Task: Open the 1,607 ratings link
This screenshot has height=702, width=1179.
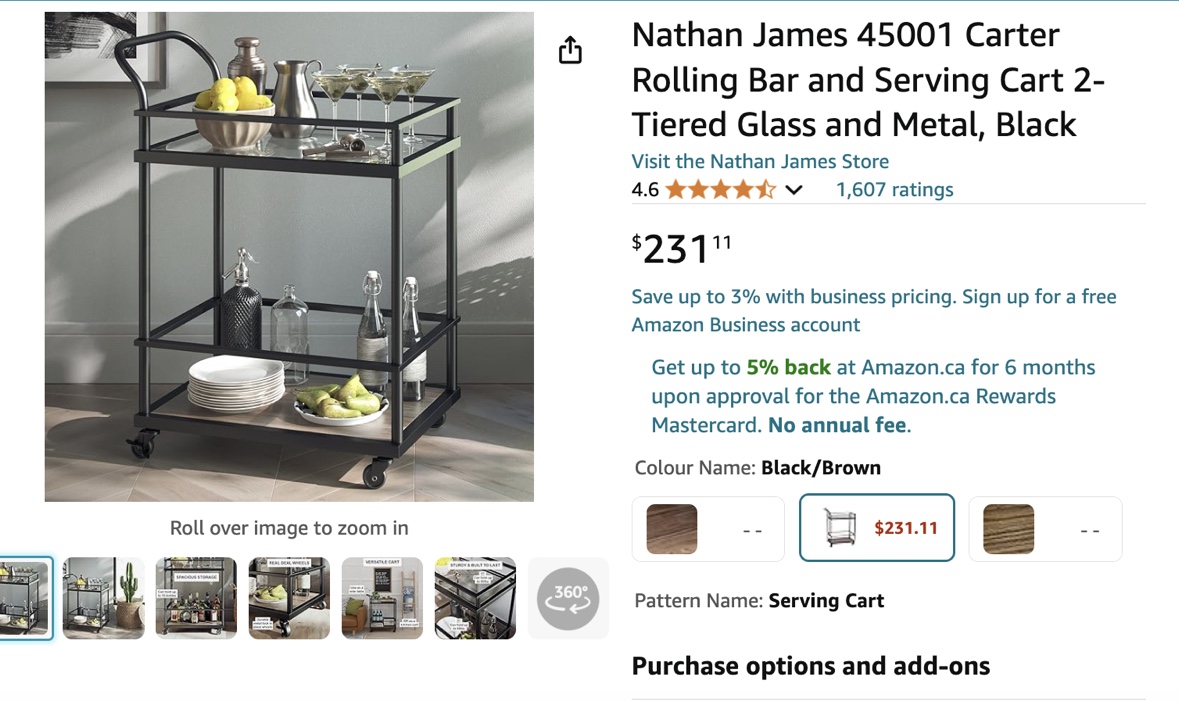Action: (x=894, y=189)
